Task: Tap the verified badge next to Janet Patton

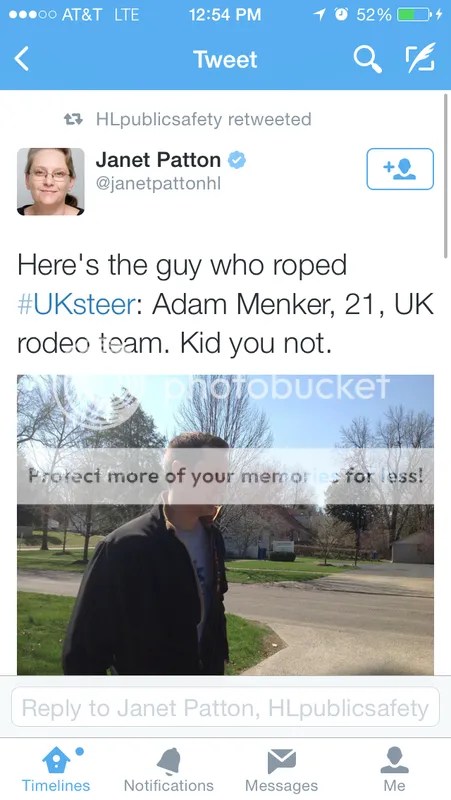Action: (x=236, y=160)
